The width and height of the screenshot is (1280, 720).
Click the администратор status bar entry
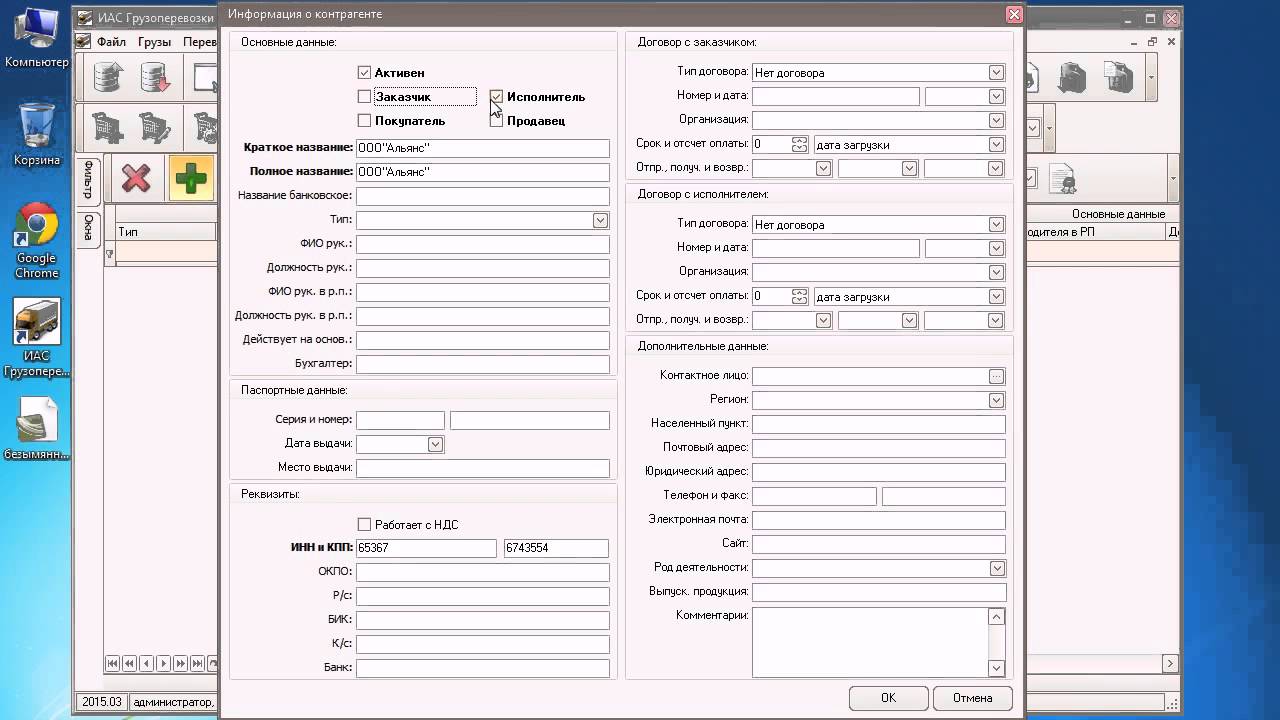pos(172,702)
